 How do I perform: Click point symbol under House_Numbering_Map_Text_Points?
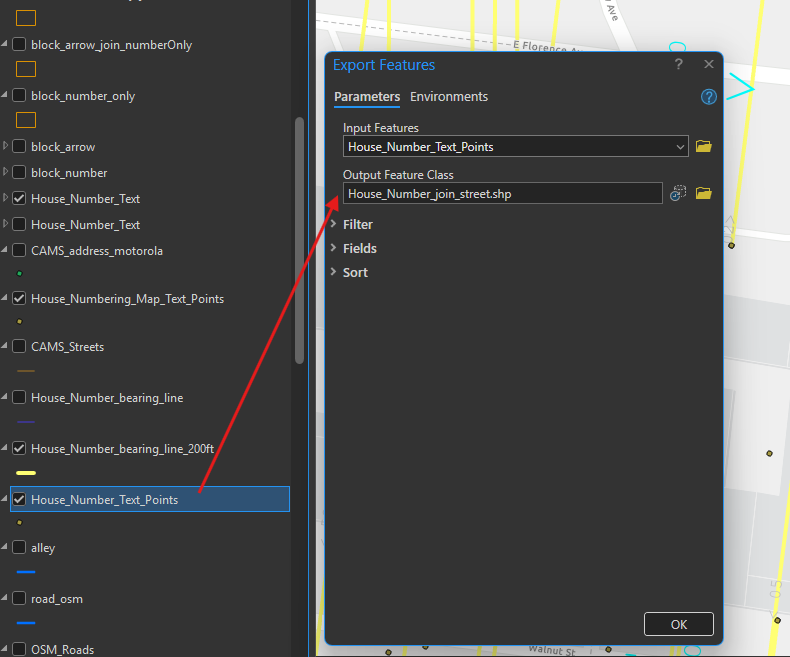click(x=20, y=321)
